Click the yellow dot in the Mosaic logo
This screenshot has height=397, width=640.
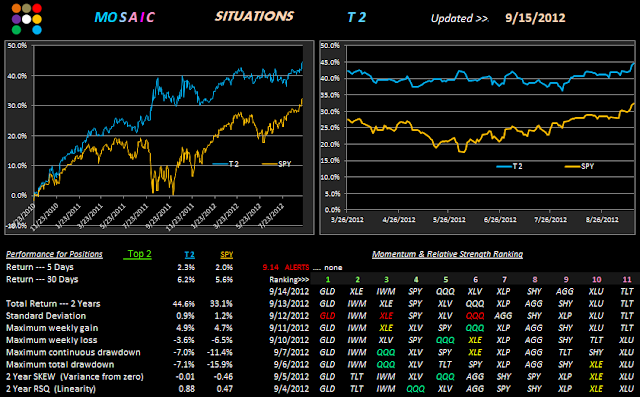coord(37,19)
